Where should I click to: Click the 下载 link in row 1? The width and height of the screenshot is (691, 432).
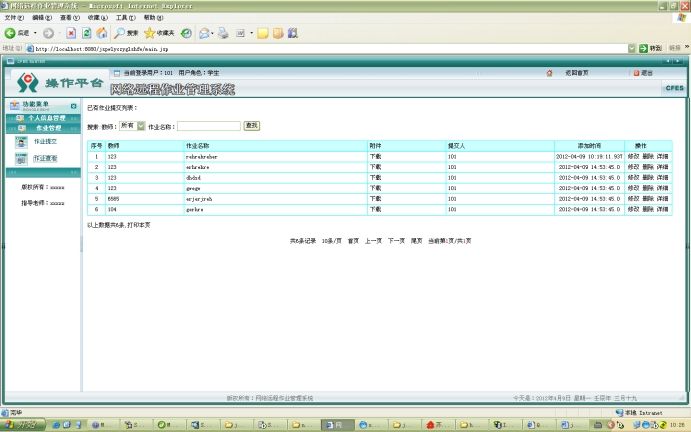(375, 156)
